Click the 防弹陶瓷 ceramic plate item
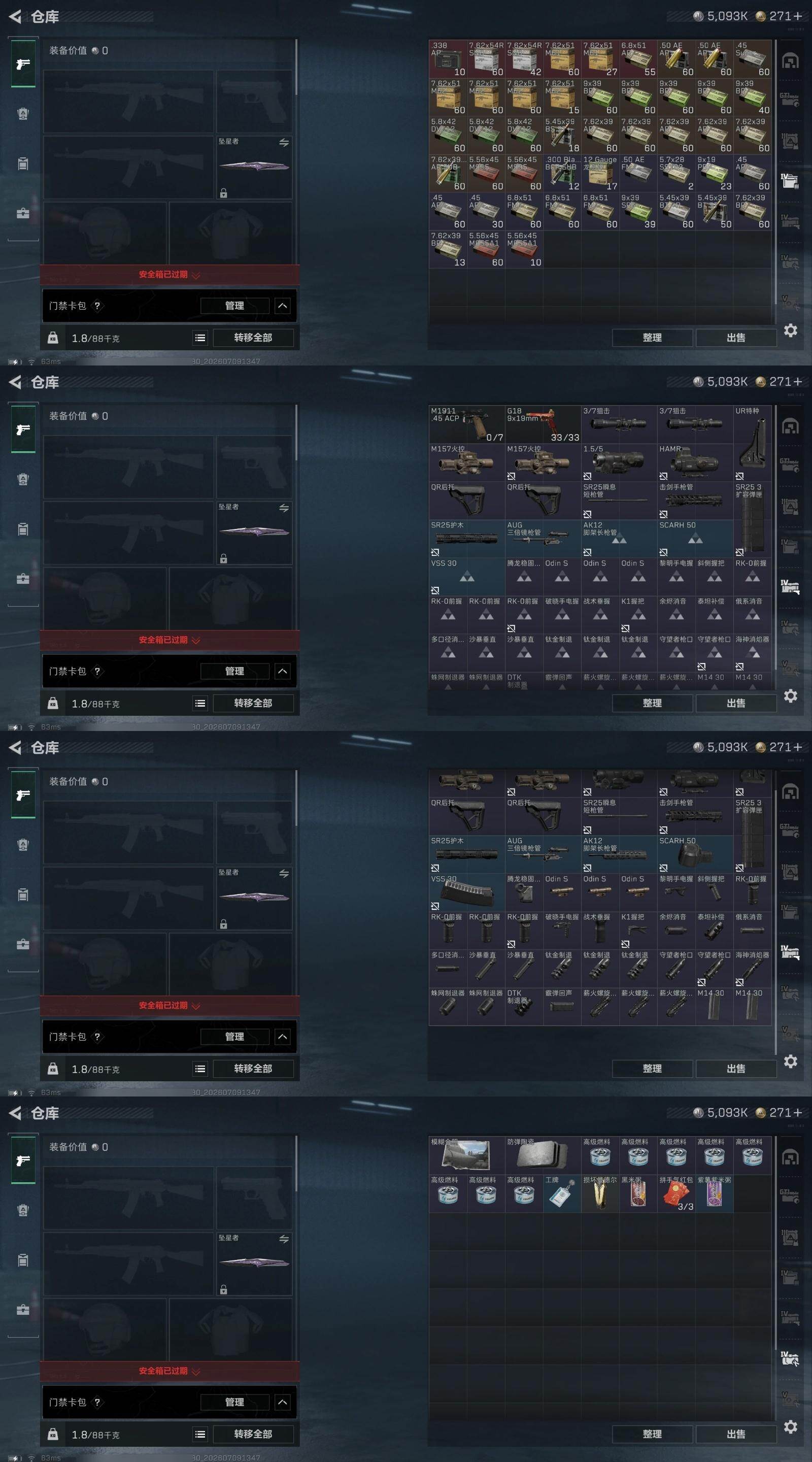Image resolution: width=812 pixels, height=1462 pixels. (x=543, y=1155)
